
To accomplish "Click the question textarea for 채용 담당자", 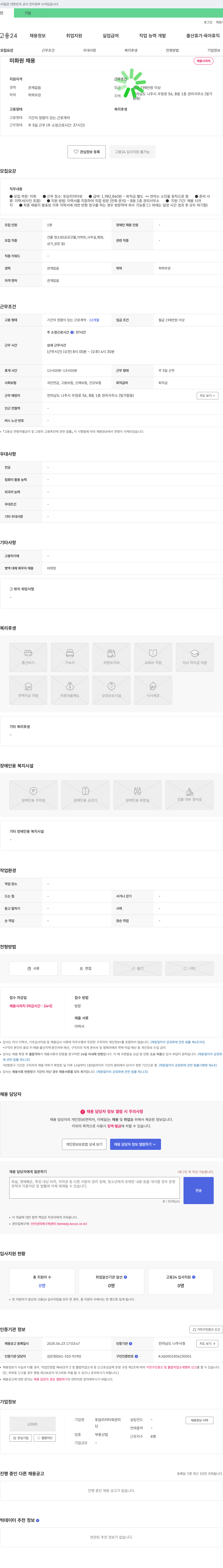I will 95,1188.
